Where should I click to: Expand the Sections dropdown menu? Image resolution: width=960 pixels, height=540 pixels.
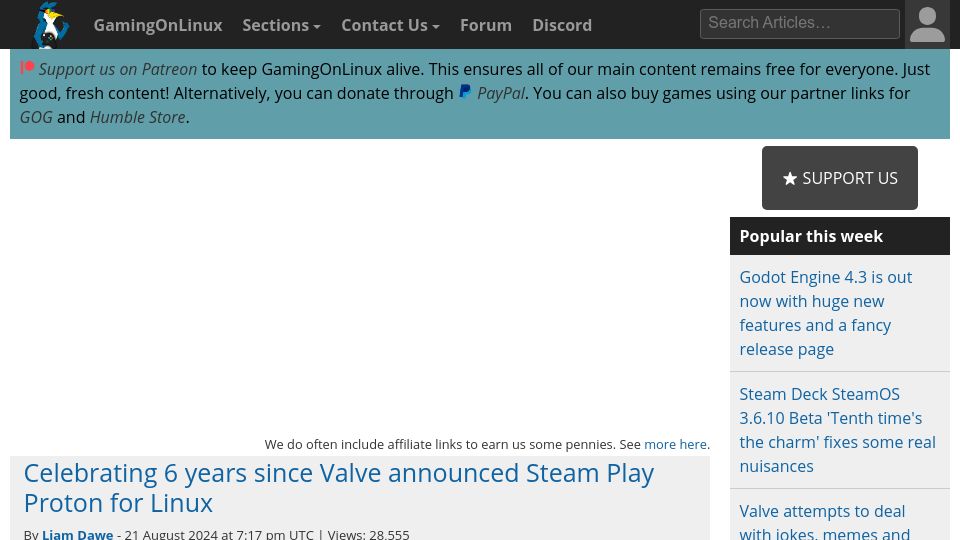pos(282,25)
